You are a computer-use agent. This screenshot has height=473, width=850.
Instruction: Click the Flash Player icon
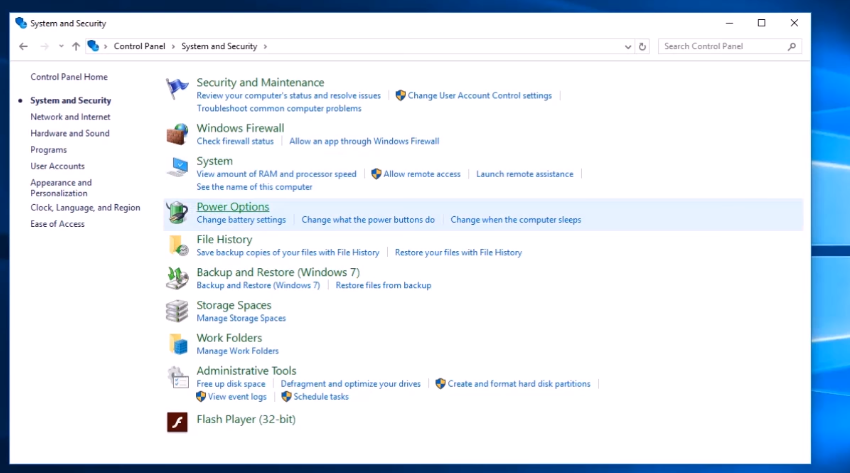tap(177, 422)
